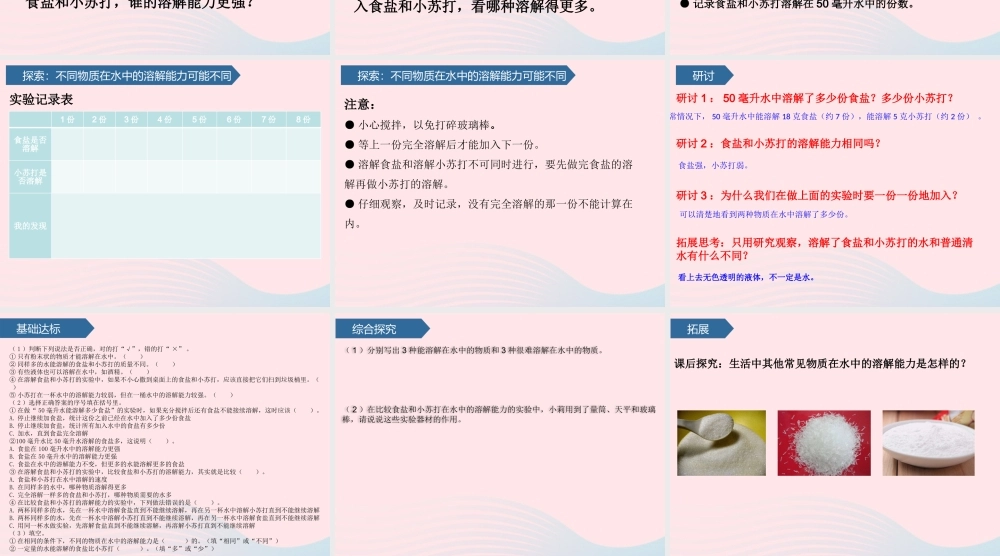This screenshot has height=556, width=1000.
Task: Click the white powder in bowl image
Action: (929, 443)
